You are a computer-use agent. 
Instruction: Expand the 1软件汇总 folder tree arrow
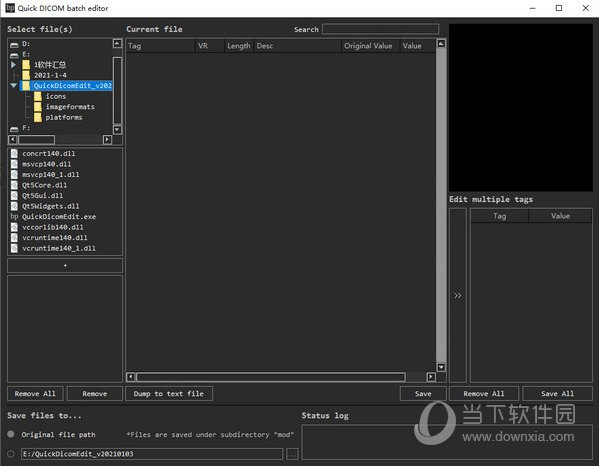click(x=13, y=65)
